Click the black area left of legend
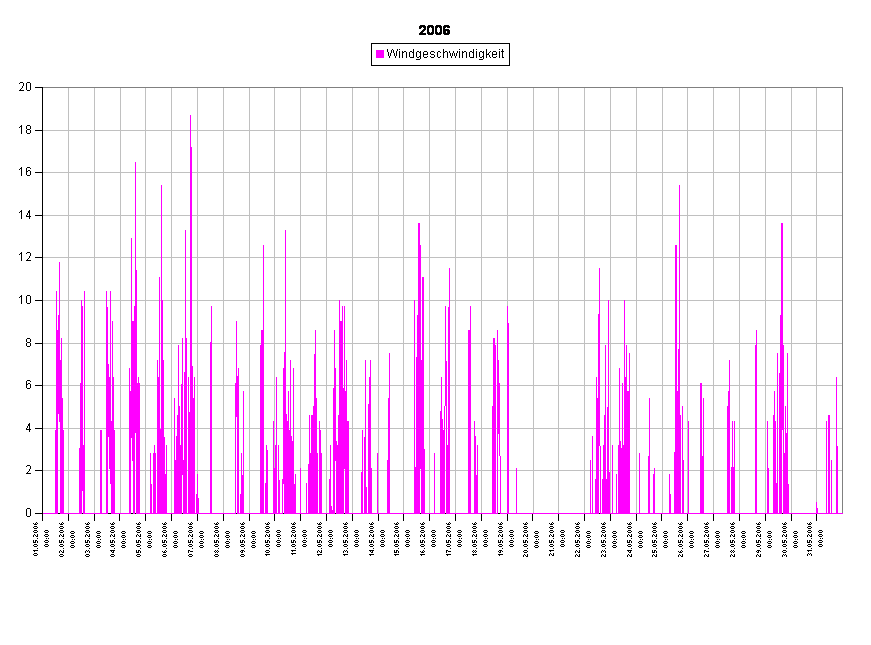Screen dimensions: 871x645 tap(200, 54)
